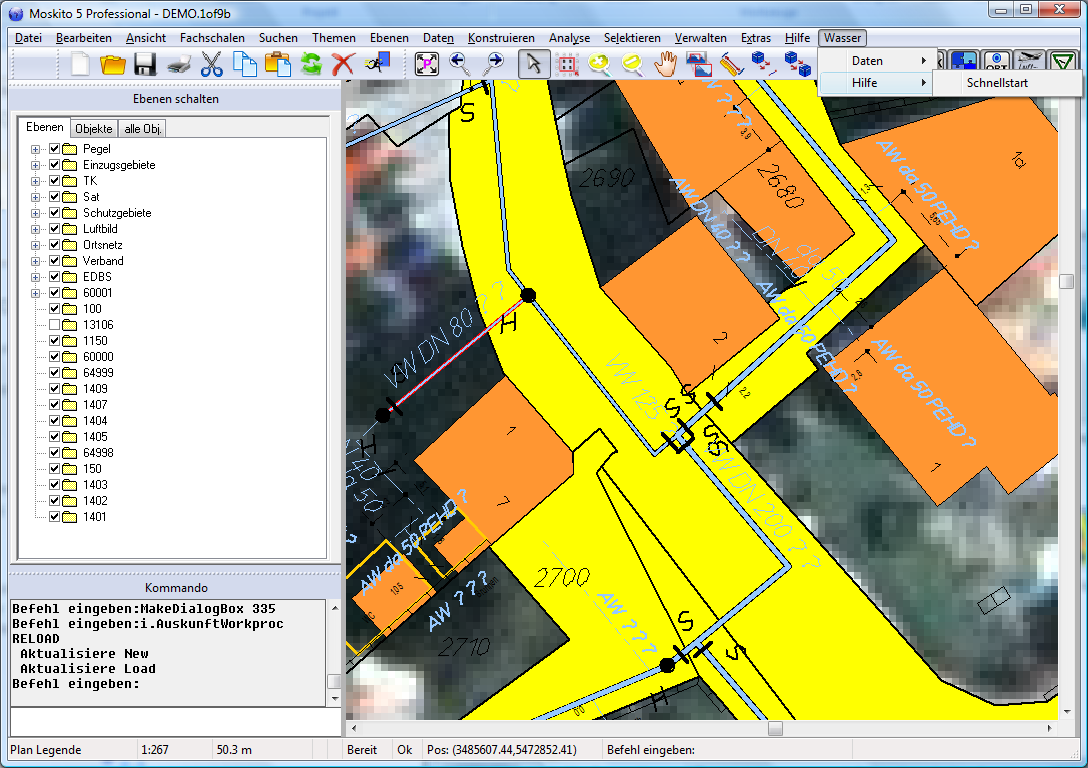Select the arrow pointer tool
1088x768 pixels.
(x=534, y=65)
